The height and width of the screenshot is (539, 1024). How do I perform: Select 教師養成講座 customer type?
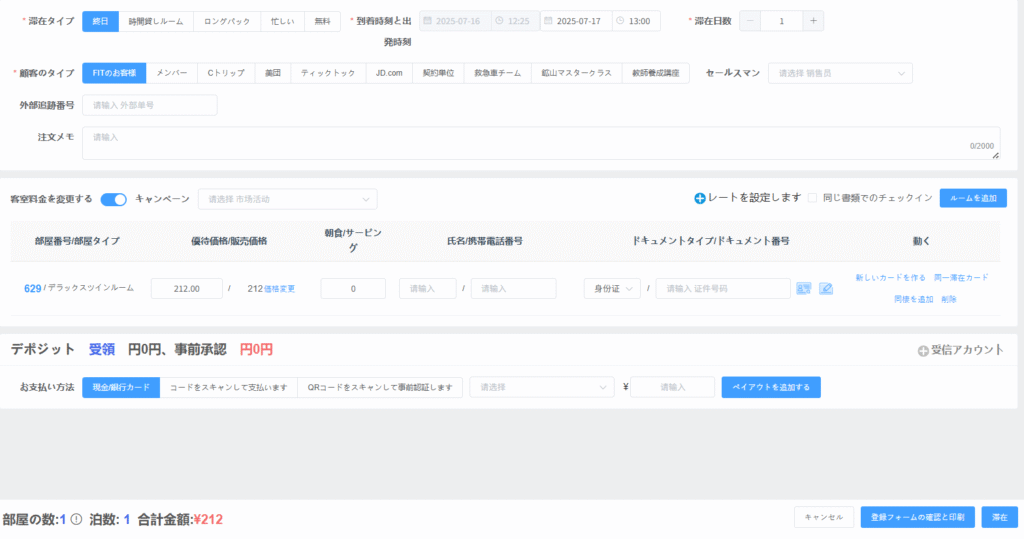point(656,73)
